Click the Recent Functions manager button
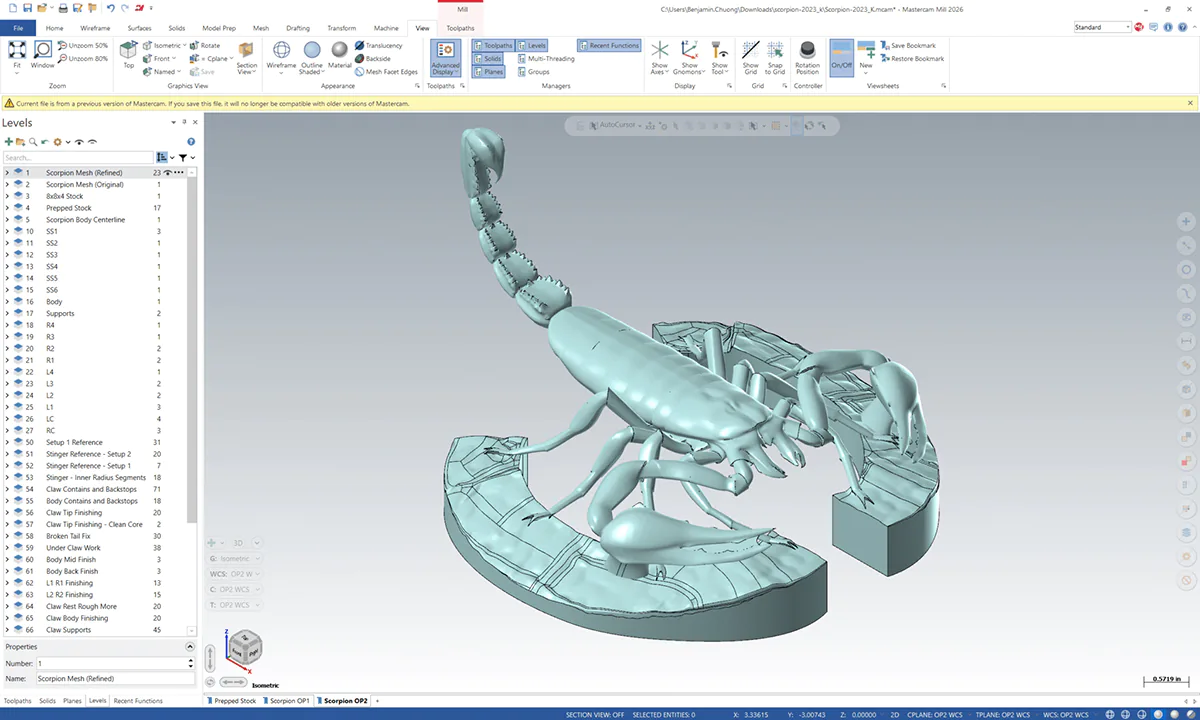 [x=609, y=46]
